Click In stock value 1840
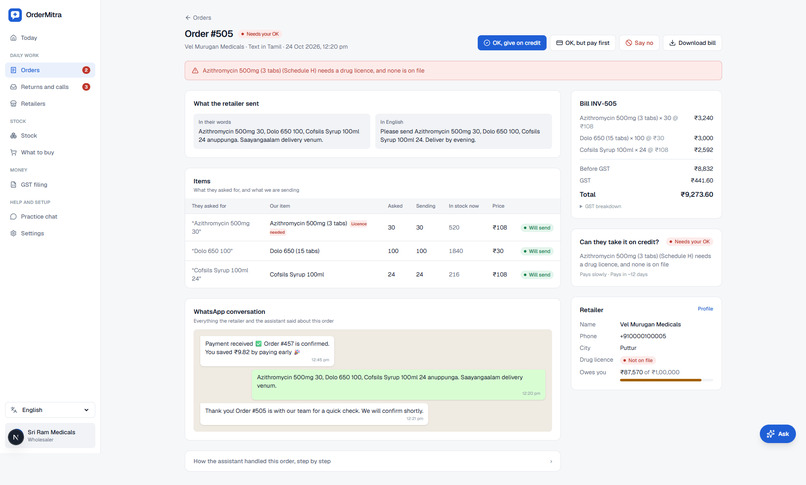This screenshot has width=806, height=485. [456, 251]
